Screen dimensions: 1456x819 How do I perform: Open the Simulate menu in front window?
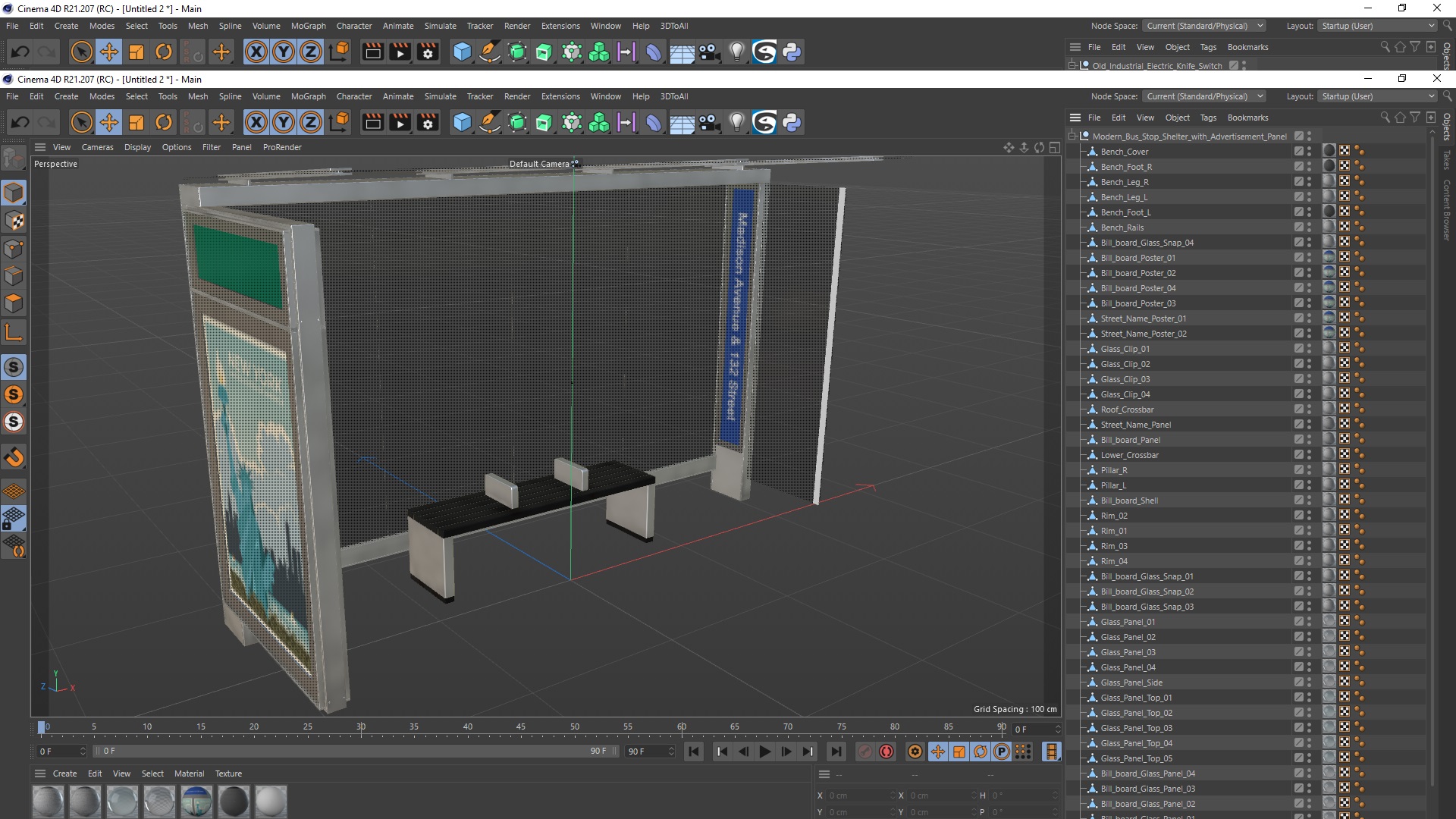tap(440, 96)
